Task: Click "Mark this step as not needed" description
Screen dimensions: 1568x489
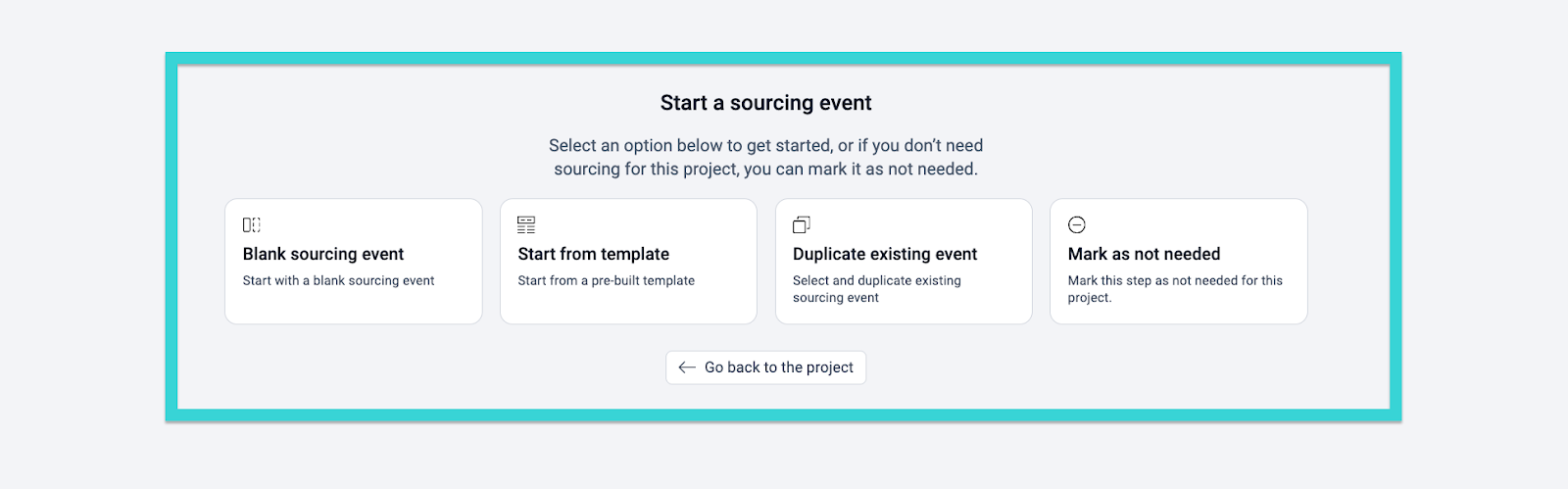Action: point(1175,289)
